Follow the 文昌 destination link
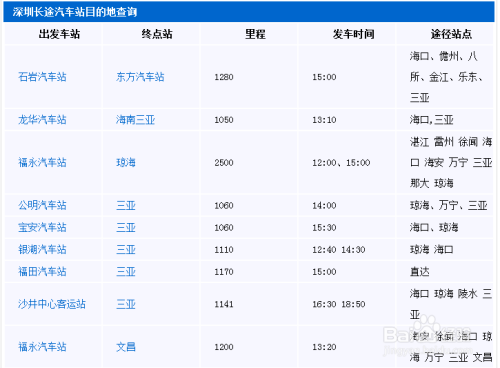The image size is (500, 368). (126, 347)
